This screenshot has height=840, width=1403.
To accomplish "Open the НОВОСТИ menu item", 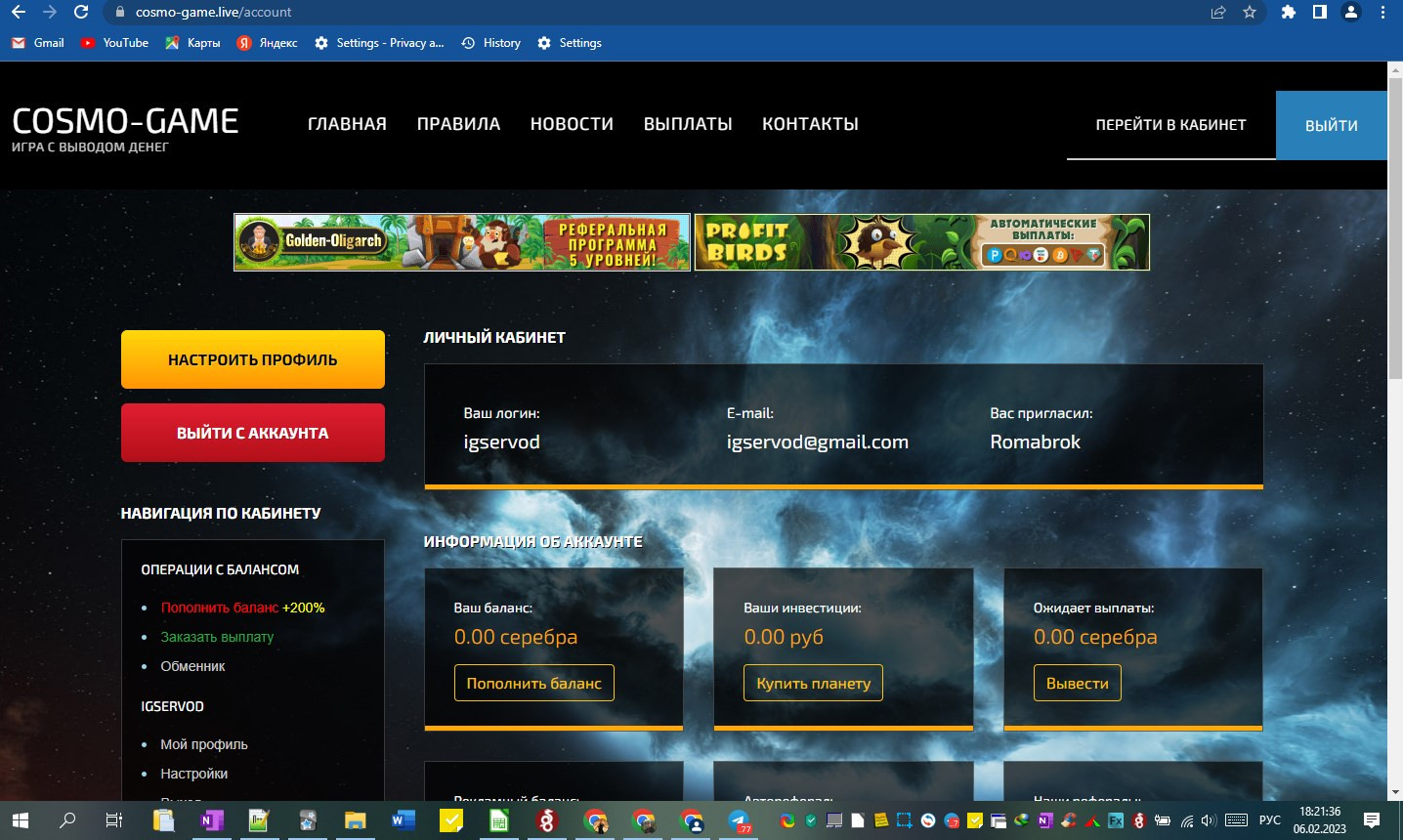I will coord(572,124).
